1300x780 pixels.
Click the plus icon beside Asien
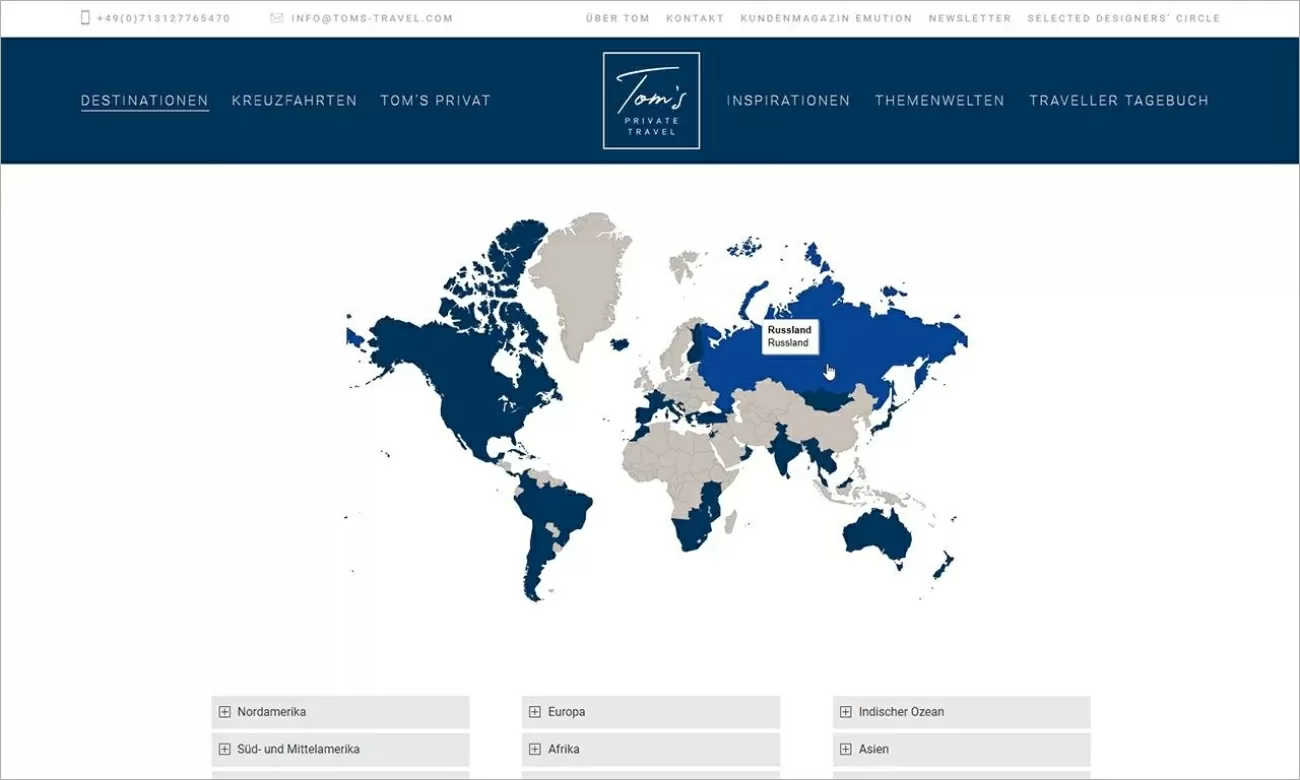[846, 749]
